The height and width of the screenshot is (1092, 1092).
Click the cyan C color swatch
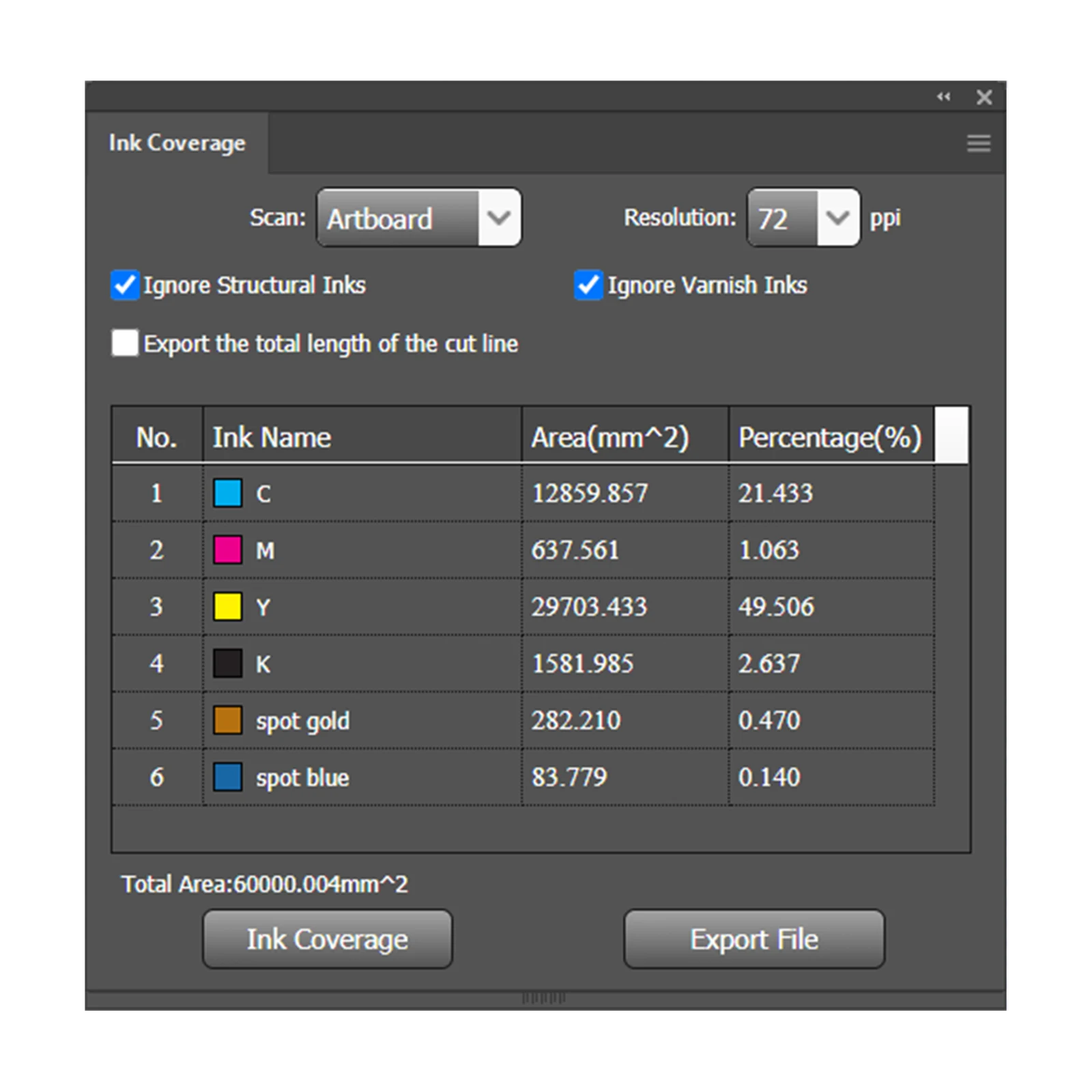228,493
